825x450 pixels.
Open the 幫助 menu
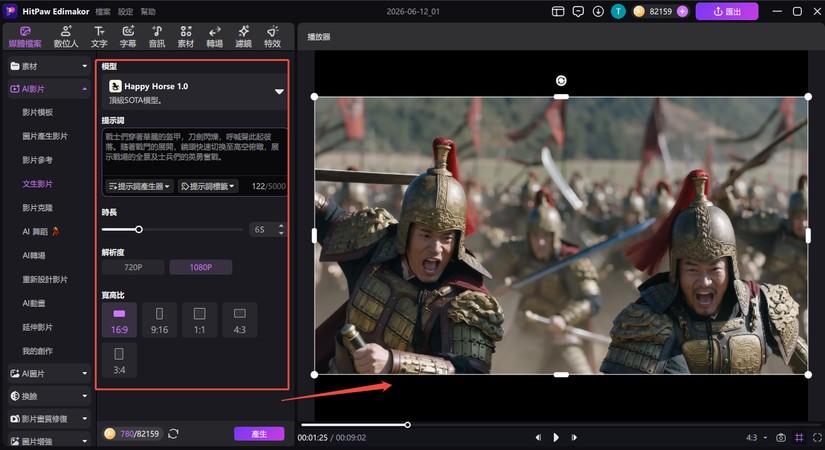point(148,12)
